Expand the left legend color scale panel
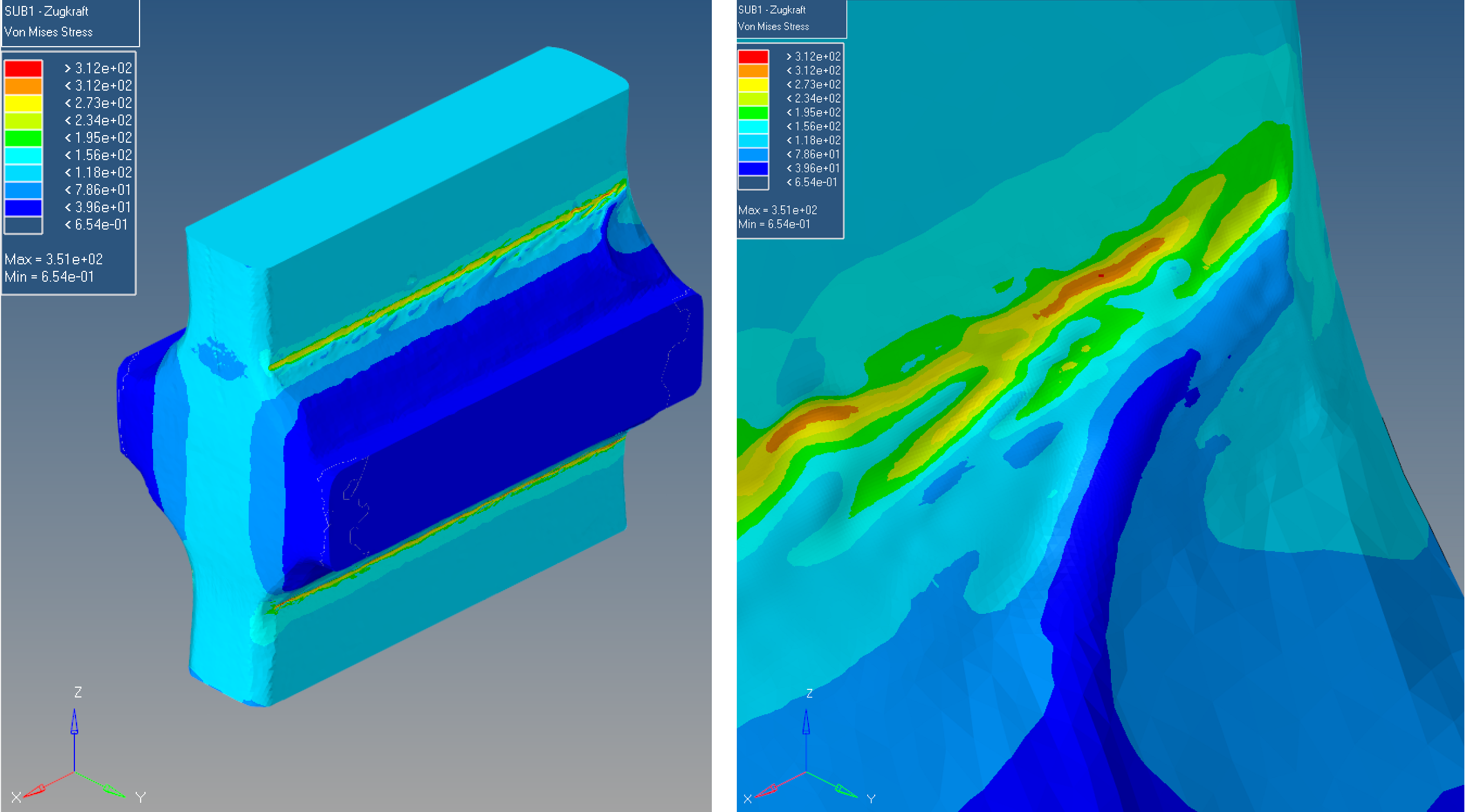Viewport: 1466px width, 812px height. 68,171
